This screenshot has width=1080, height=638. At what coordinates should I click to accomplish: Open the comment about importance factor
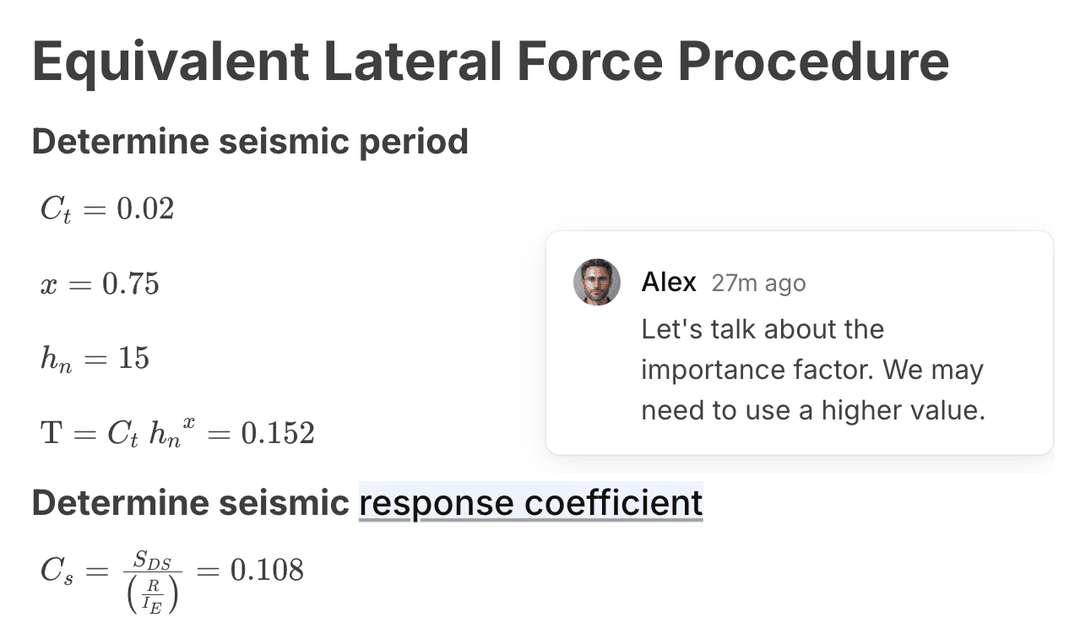799,342
